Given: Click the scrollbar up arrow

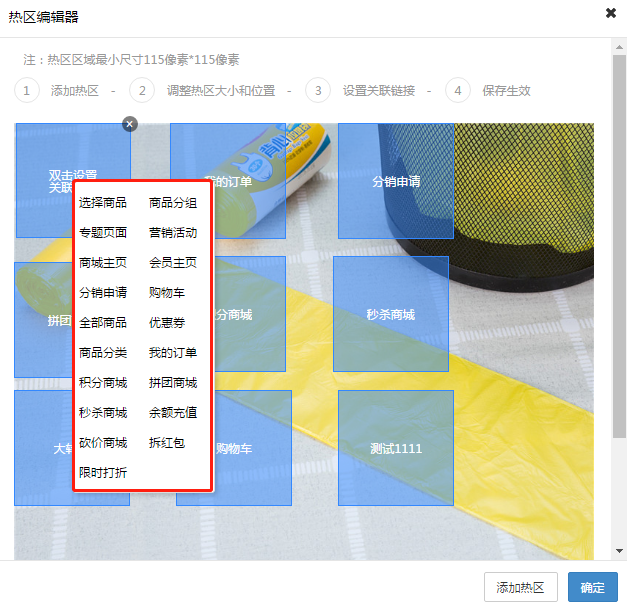Looking at the screenshot, I should pyautogui.click(x=619, y=47).
